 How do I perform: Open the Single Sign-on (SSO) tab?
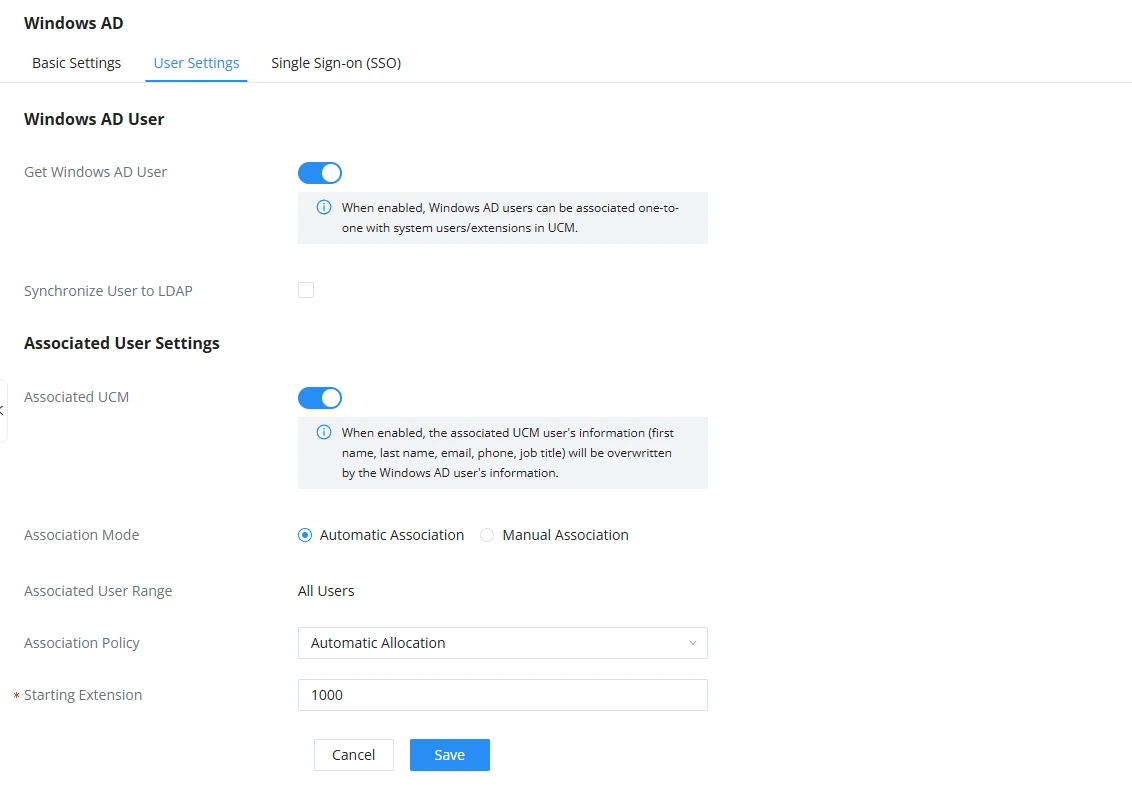[336, 63]
